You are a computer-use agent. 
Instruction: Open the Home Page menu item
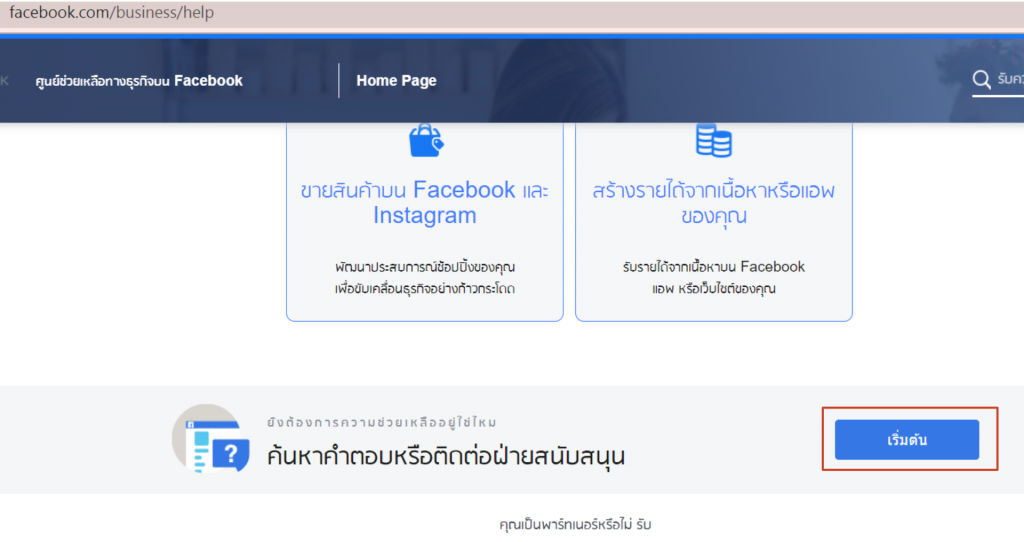coord(396,80)
